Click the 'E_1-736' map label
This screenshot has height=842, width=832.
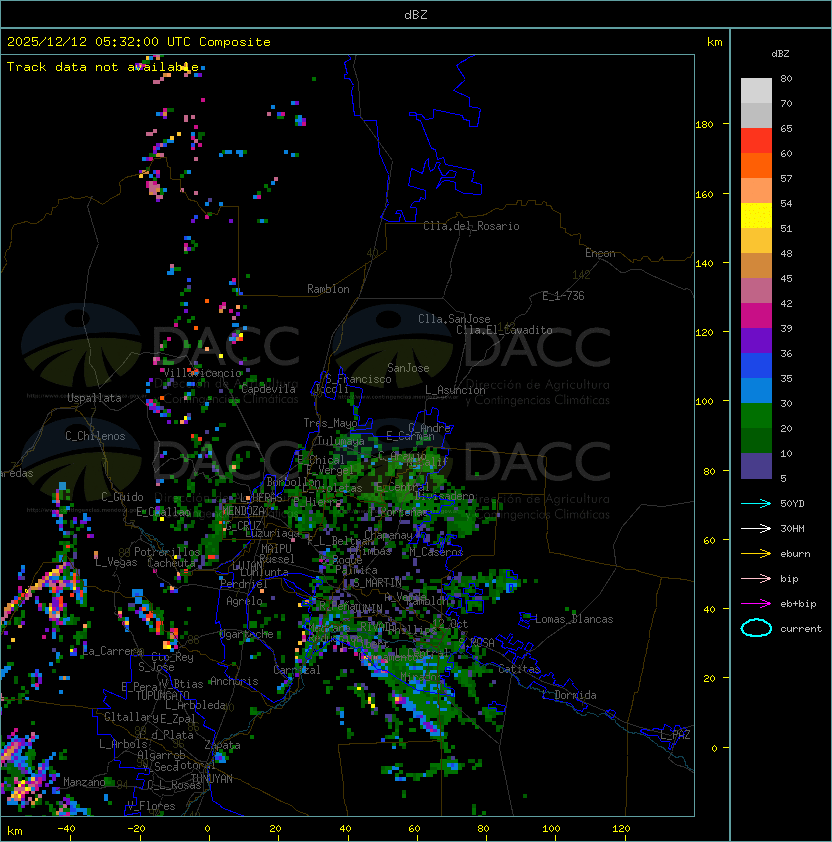click(563, 296)
